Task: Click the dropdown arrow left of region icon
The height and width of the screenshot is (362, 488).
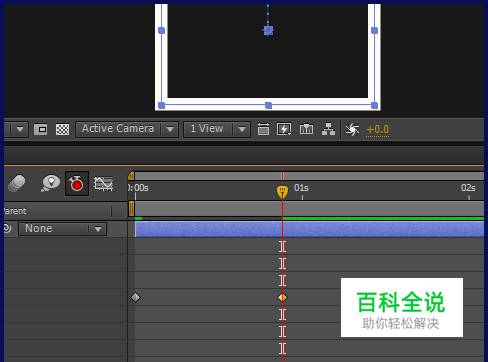Action: click(x=20, y=129)
